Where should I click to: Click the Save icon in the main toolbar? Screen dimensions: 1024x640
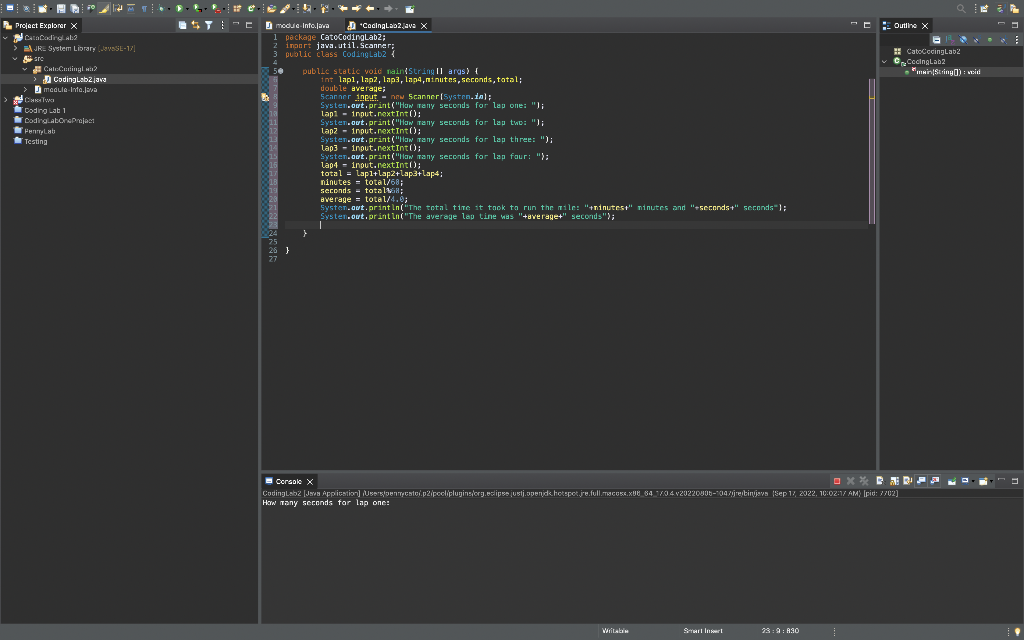coord(61,8)
